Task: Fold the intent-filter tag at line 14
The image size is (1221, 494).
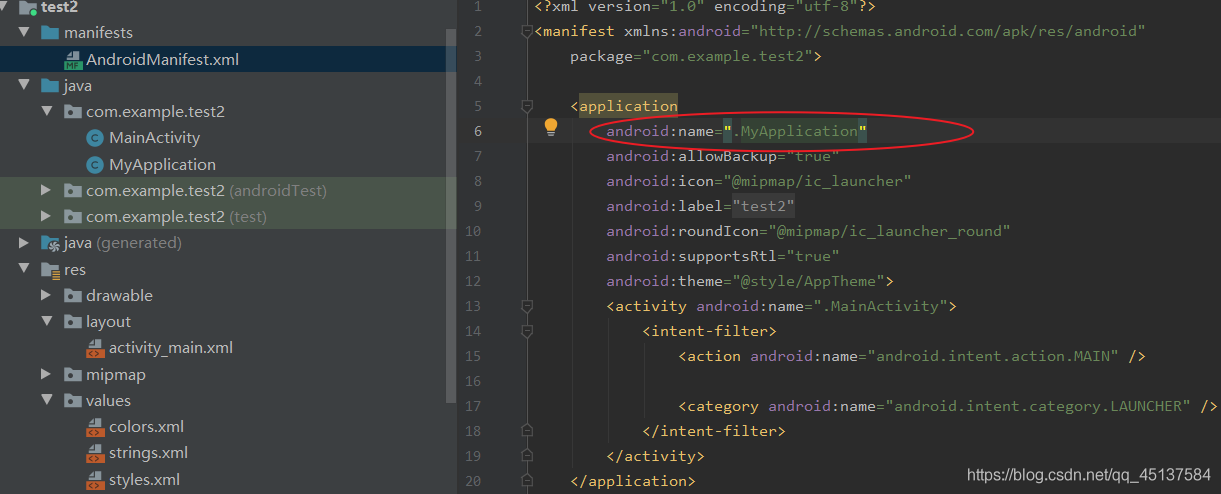Action: coord(527,332)
